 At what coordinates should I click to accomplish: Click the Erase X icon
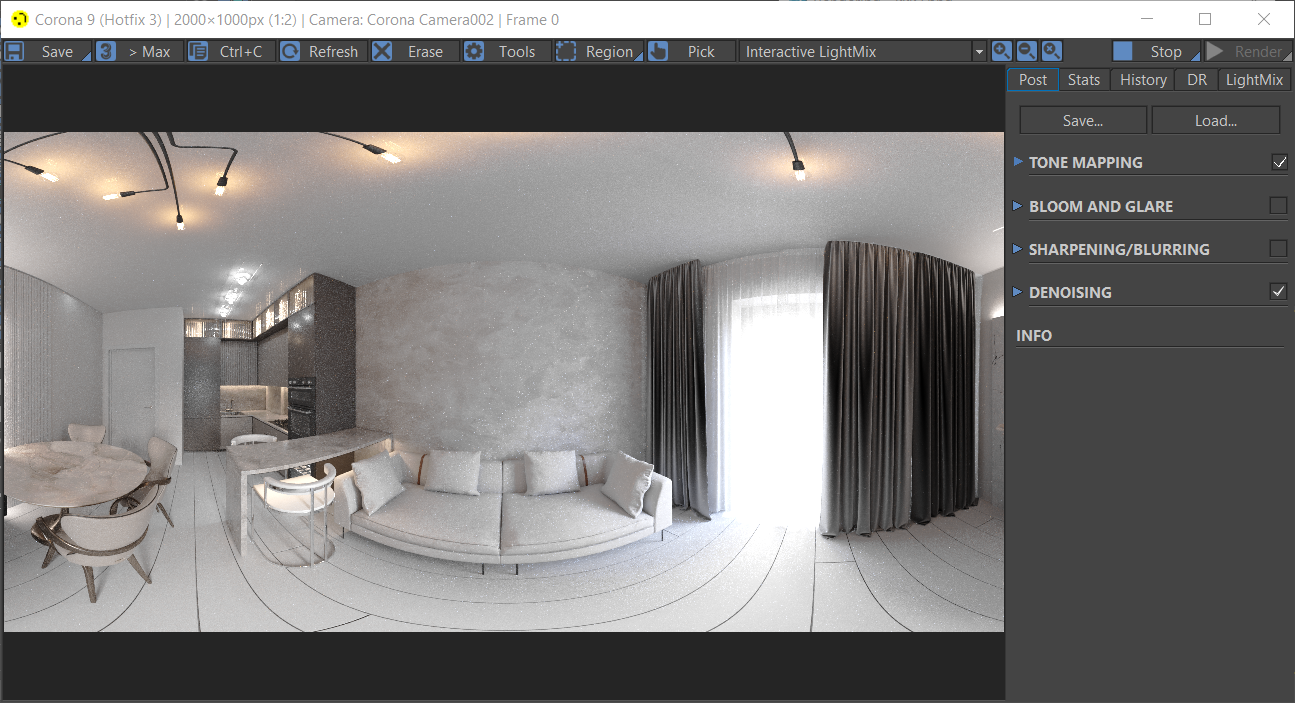[x=382, y=52]
